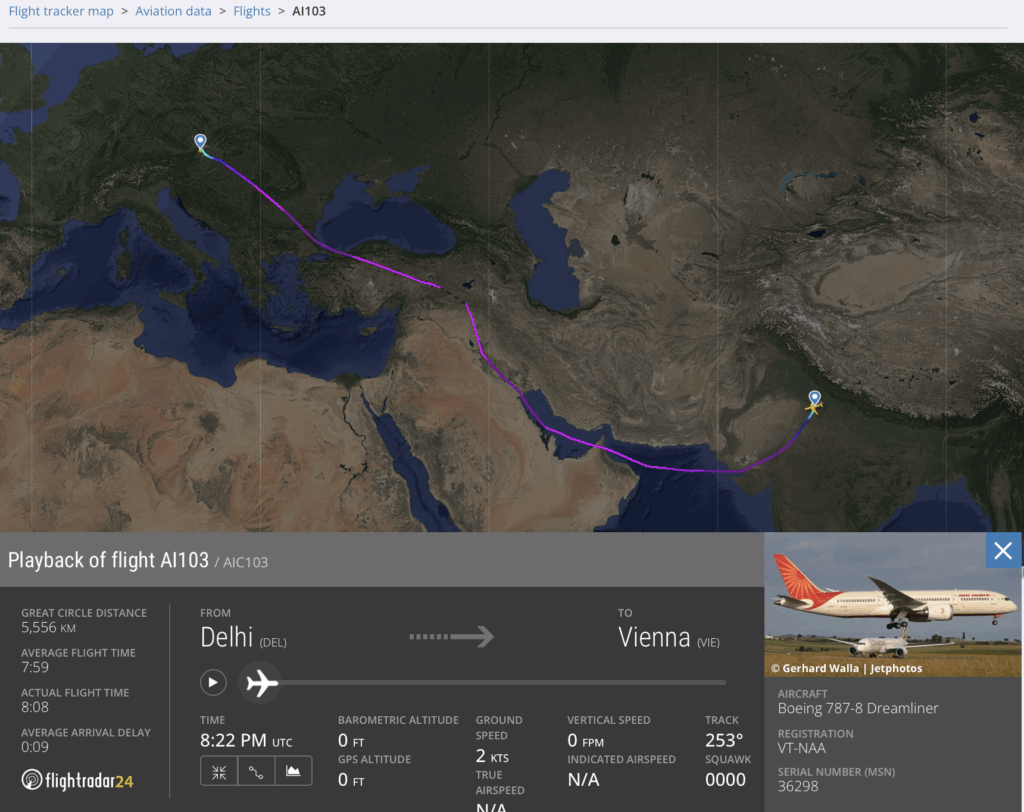The height and width of the screenshot is (812, 1024).
Task: Select Flights in the breadcrumb trail
Action: (252, 11)
